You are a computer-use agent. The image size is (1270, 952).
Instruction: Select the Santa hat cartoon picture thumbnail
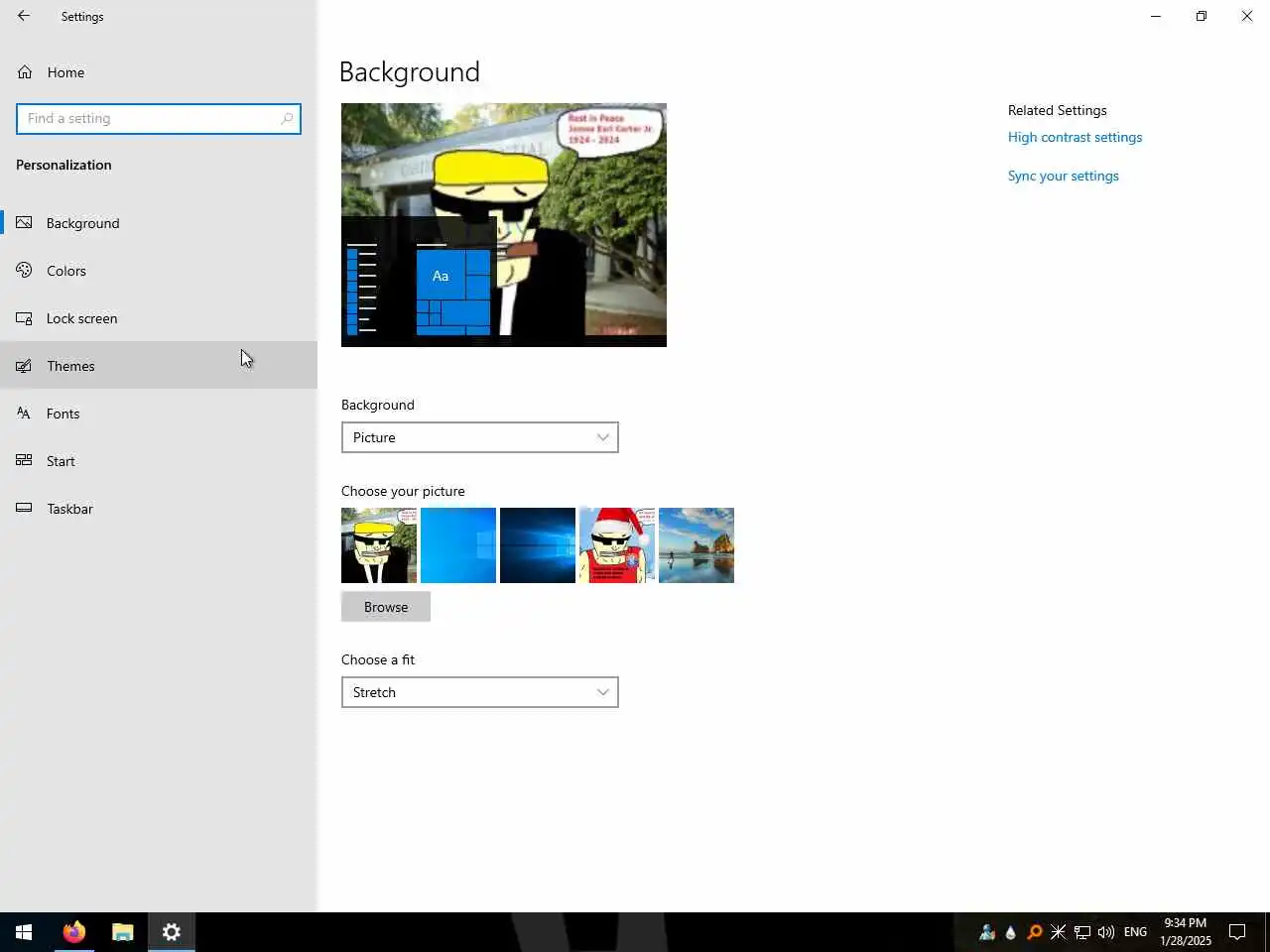(617, 545)
